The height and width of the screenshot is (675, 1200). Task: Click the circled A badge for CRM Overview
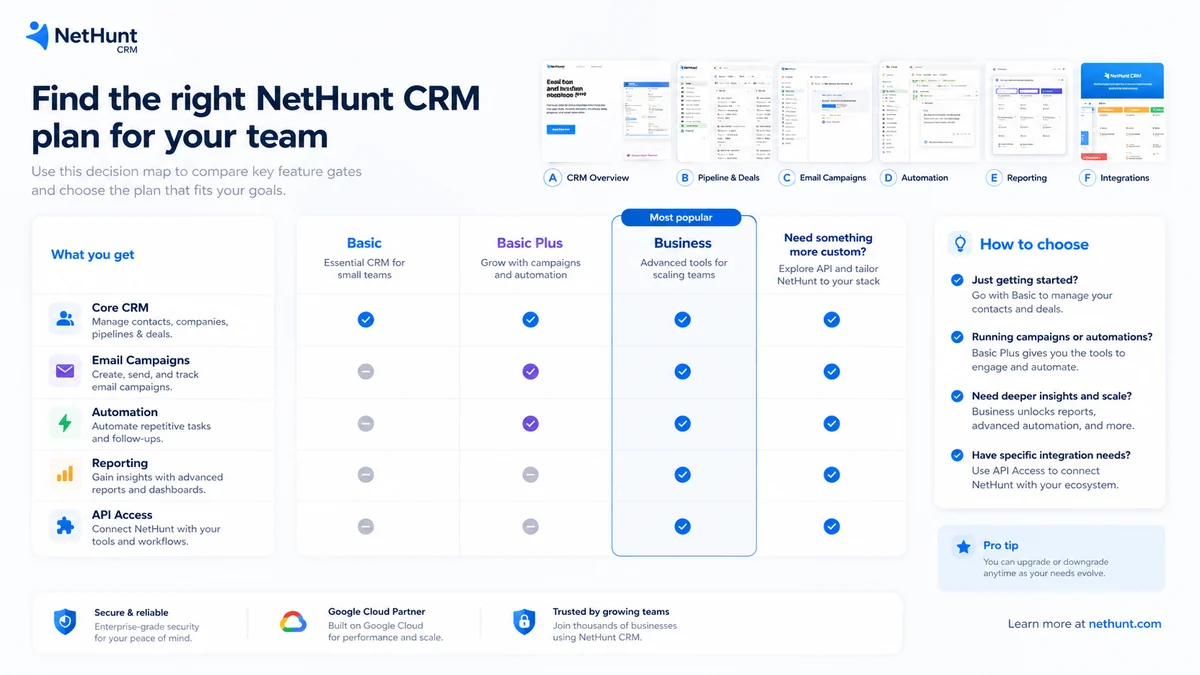[552, 178]
